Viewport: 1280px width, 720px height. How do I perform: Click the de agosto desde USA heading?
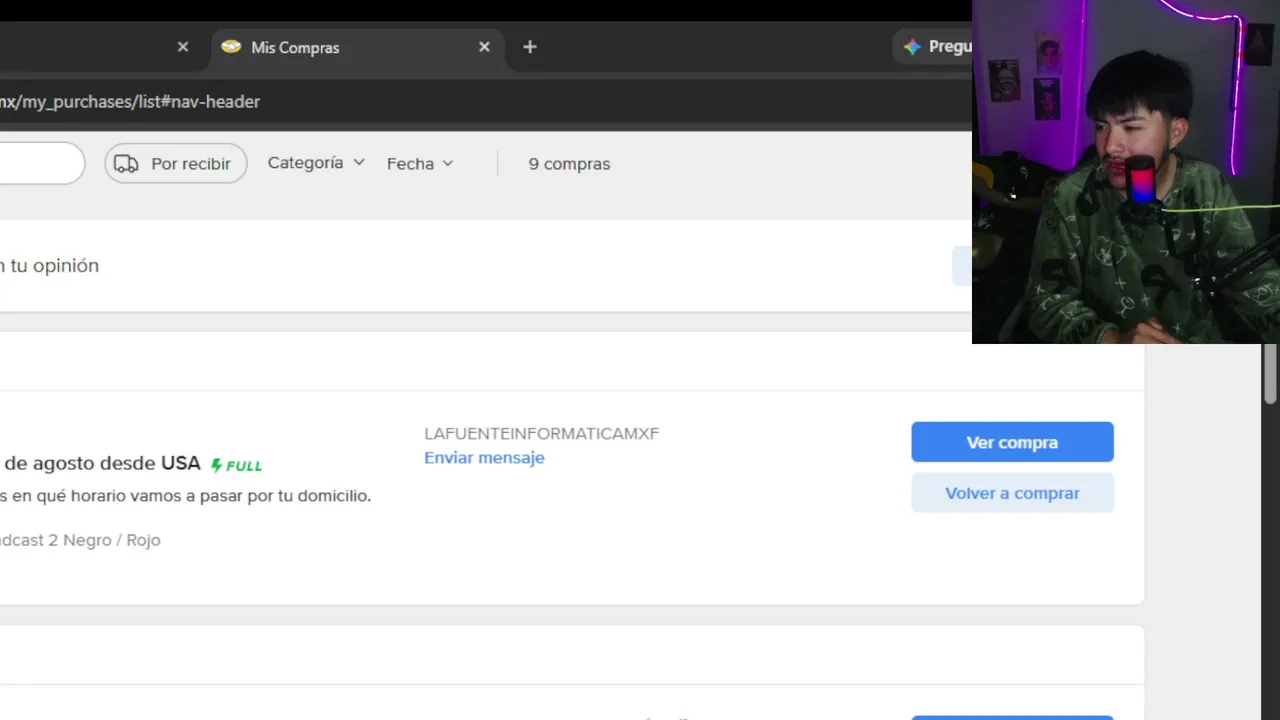tap(101, 463)
